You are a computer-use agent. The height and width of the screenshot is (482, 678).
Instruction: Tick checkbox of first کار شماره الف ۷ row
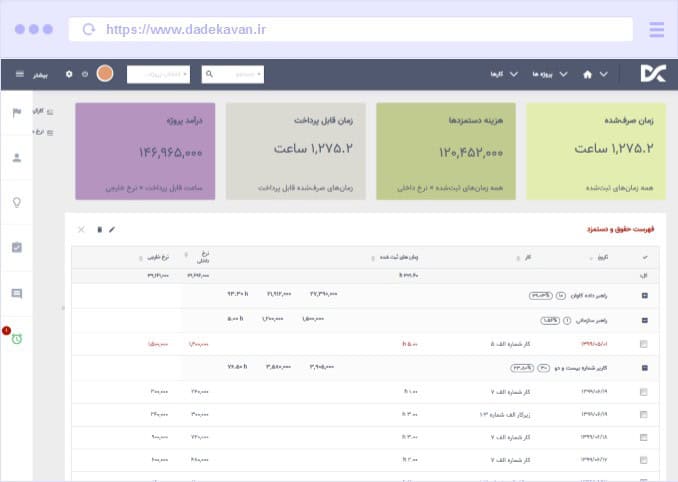[644, 392]
